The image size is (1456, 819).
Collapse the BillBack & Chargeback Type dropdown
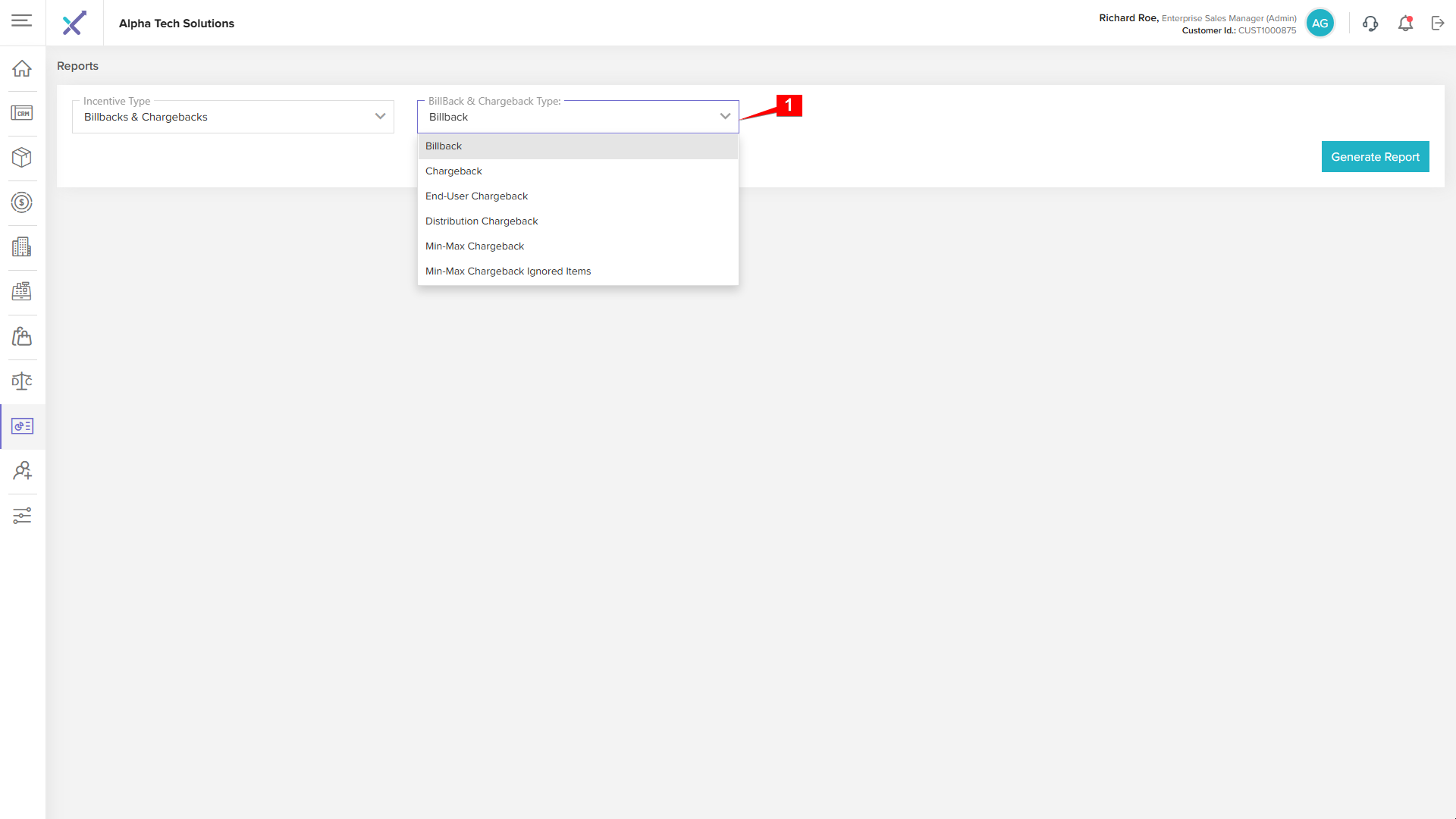point(725,117)
